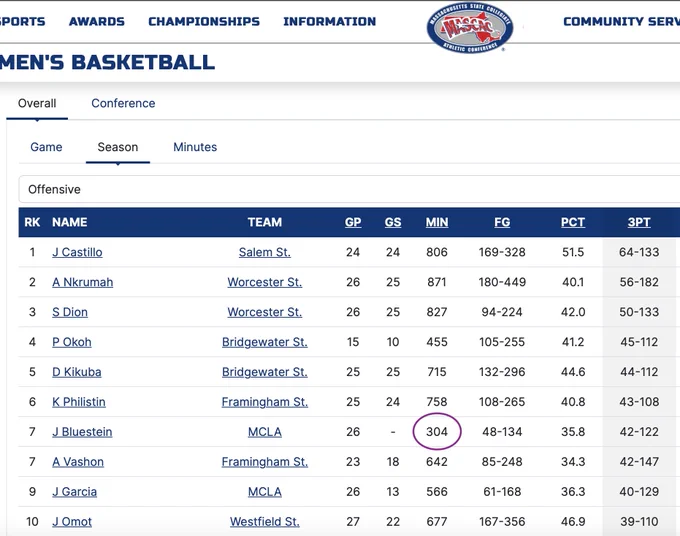Click the Men's Basketball page heading

pos(108,62)
